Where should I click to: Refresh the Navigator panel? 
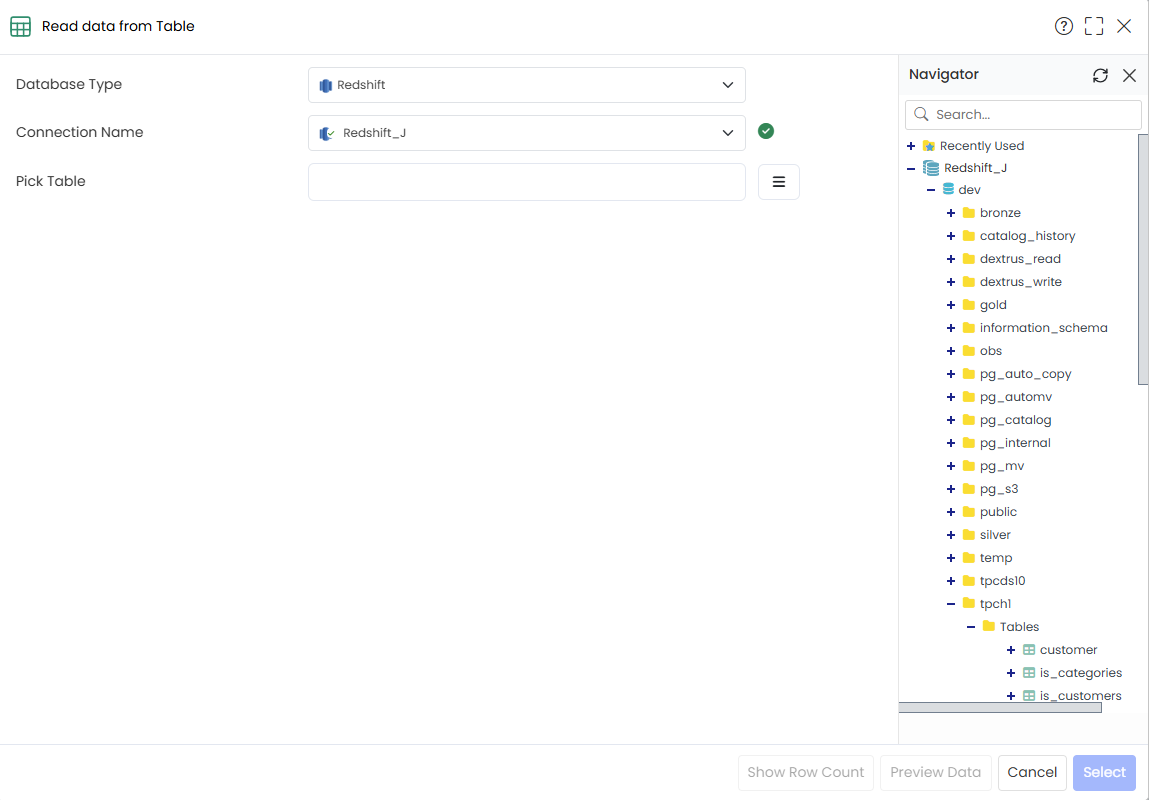coord(1100,75)
